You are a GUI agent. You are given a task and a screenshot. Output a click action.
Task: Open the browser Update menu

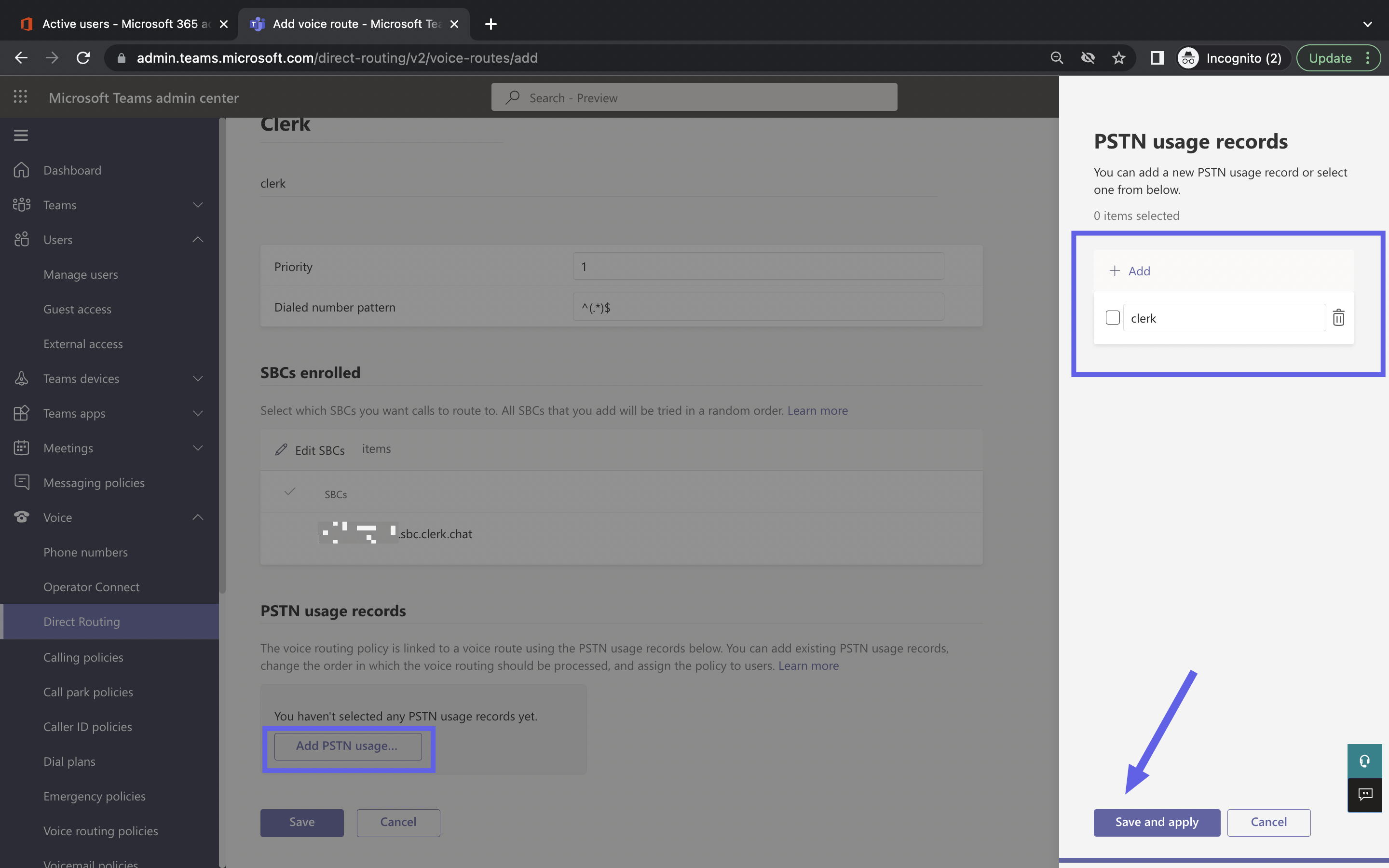[1338, 58]
